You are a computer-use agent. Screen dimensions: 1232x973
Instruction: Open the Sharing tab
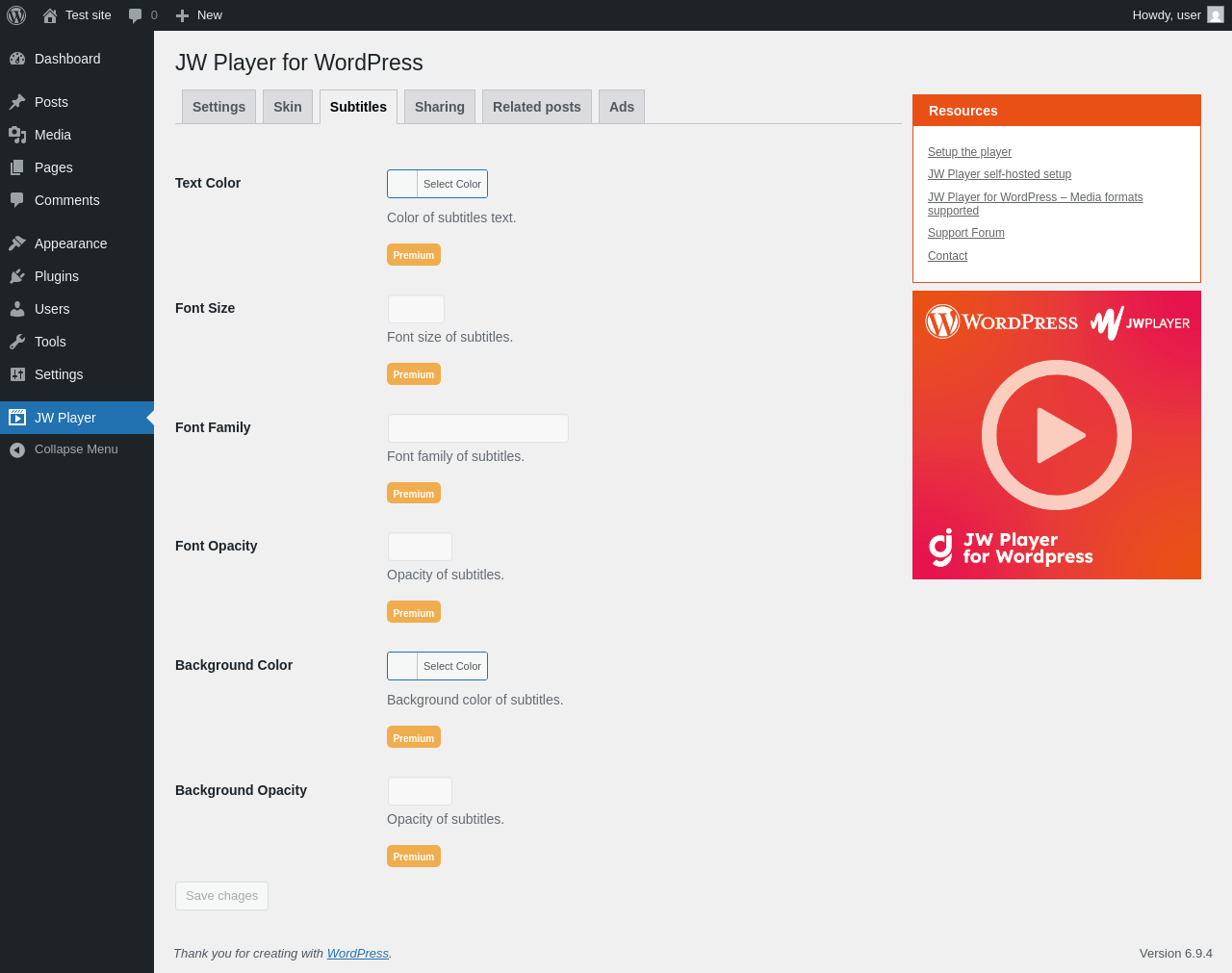[440, 107]
